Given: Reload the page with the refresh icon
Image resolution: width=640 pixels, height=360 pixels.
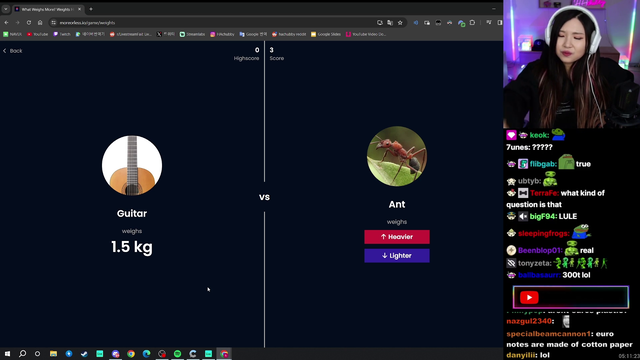Looking at the screenshot, I should 29,23.
